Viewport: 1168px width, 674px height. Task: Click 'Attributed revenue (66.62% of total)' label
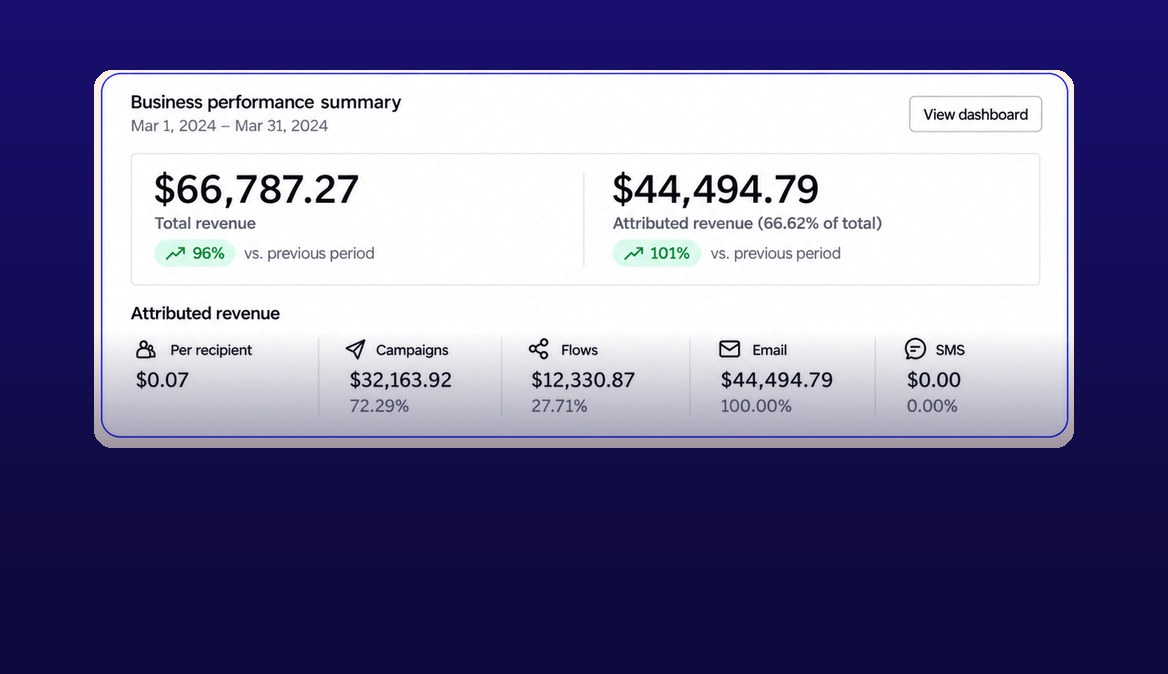pyautogui.click(x=747, y=223)
